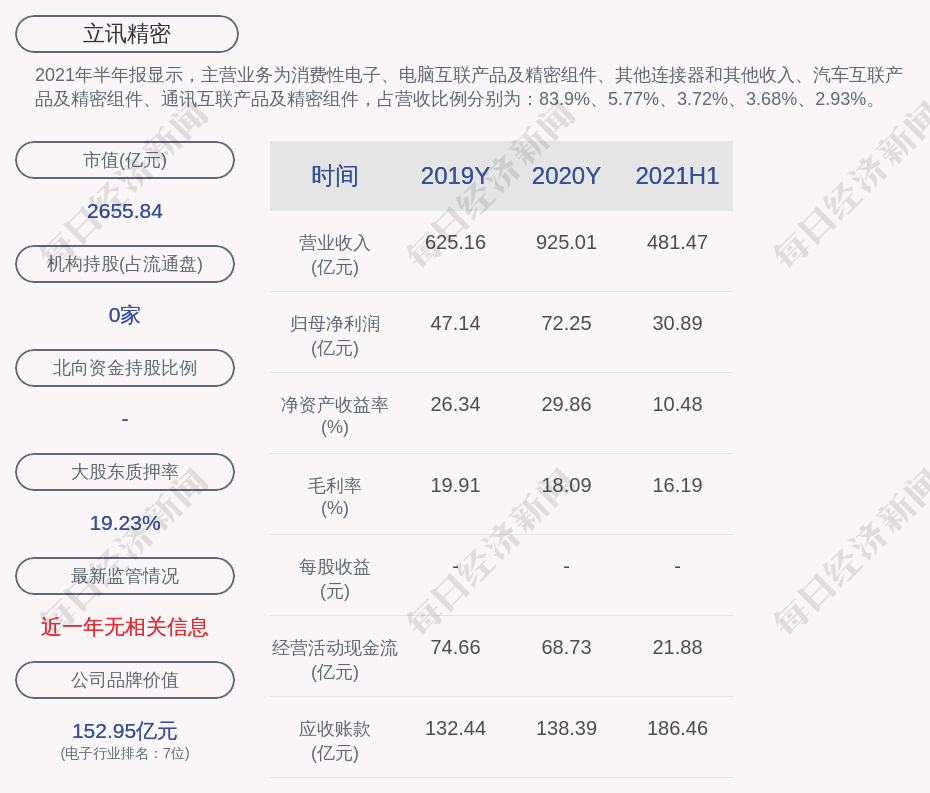The image size is (930, 793).
Task: Select the 最新监管情况 label pill
Action: 125,576
